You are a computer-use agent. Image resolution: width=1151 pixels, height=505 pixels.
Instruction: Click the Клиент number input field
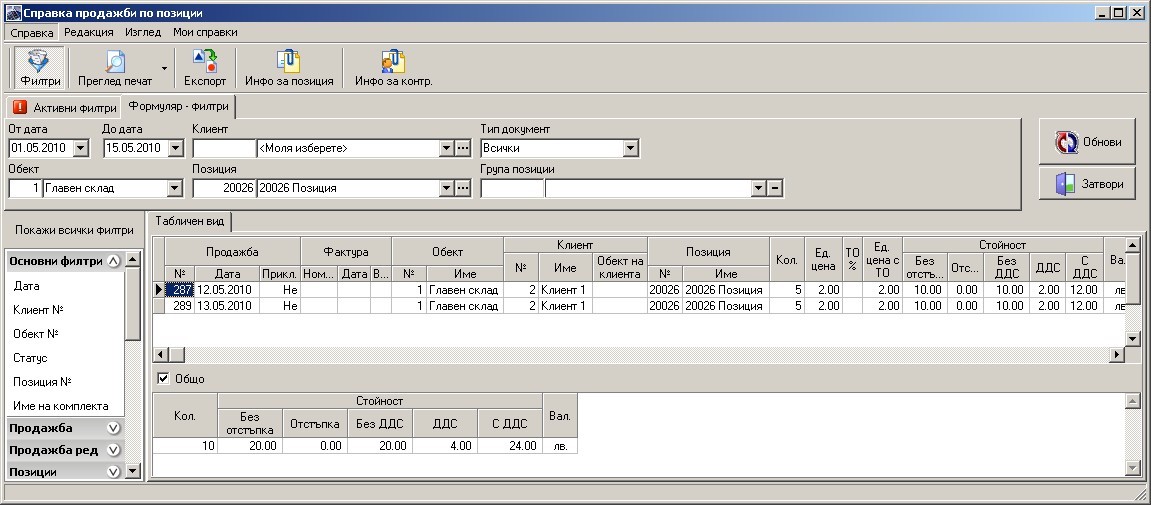[224, 148]
